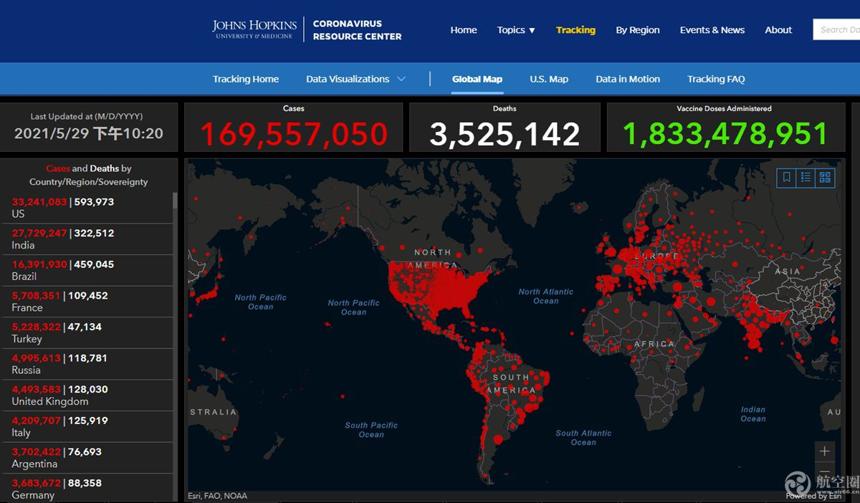Switch to the Global Map tab
Viewport: 860px width, 503px height.
point(477,79)
